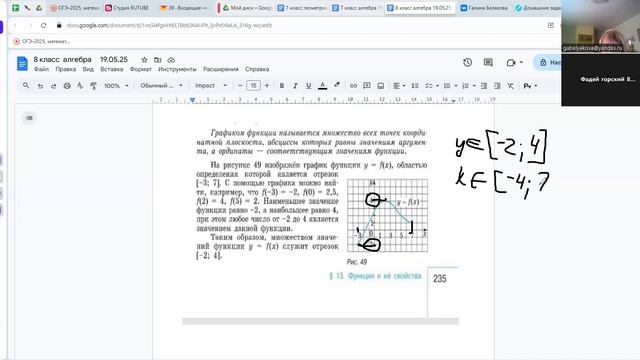Click the document title "8 класс алгебра 19.05.25"
The image size is (640, 360).
(x=80, y=60)
